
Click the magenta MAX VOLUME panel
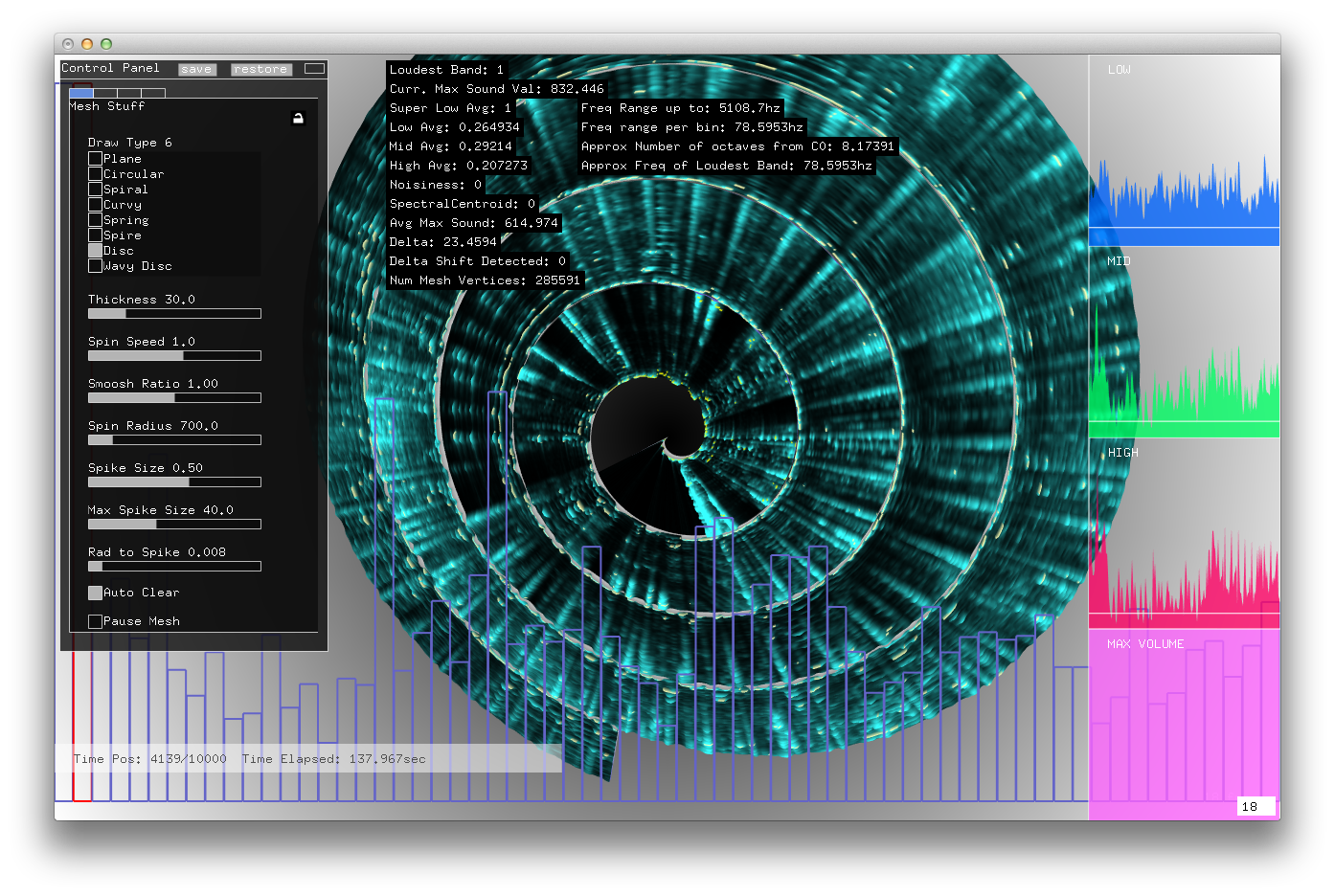(1184, 725)
